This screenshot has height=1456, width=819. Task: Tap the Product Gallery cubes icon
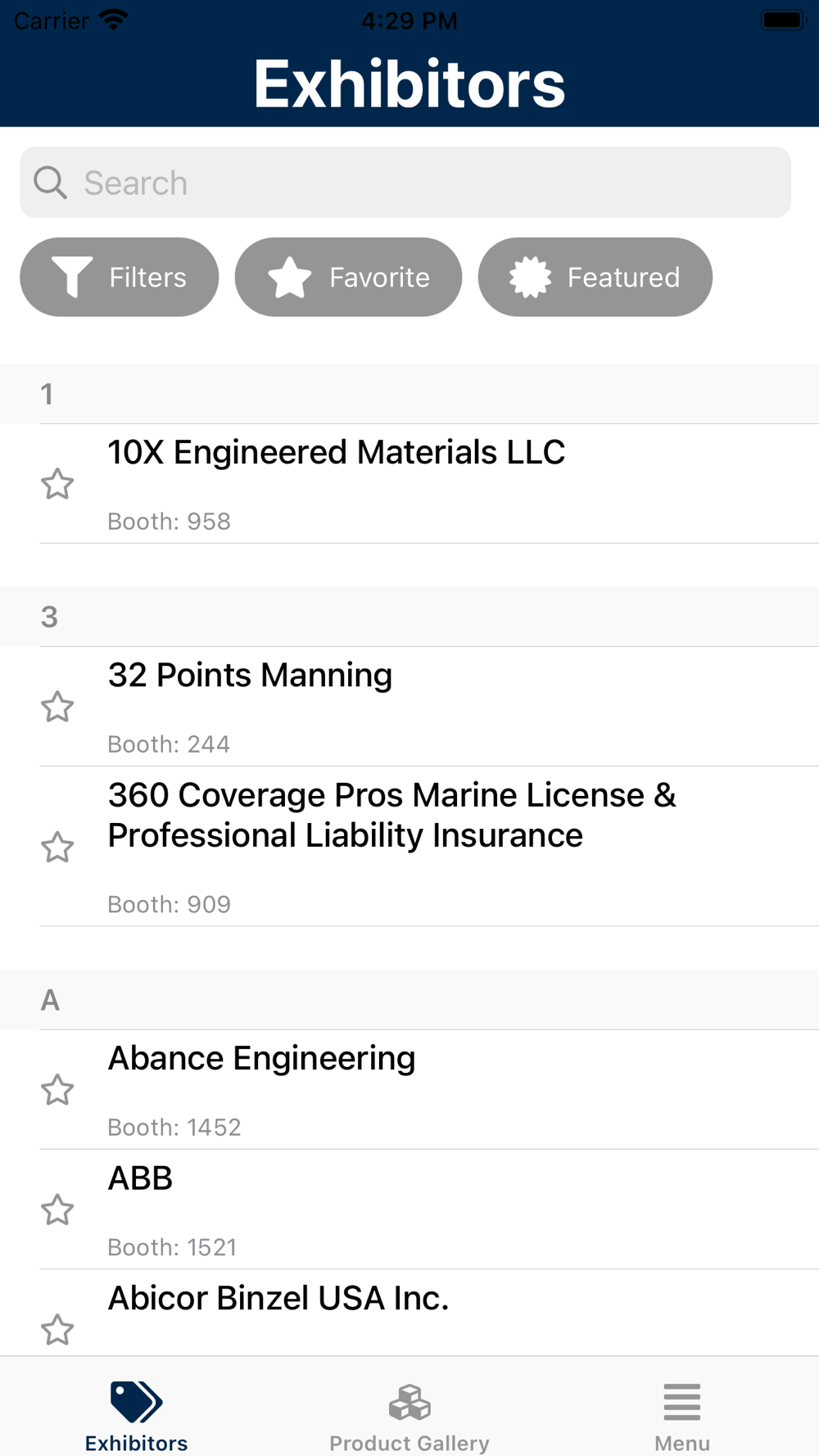(x=409, y=1401)
